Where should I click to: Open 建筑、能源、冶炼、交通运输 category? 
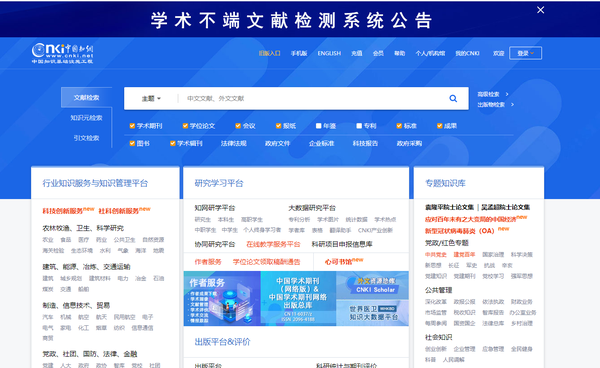pos(86,267)
